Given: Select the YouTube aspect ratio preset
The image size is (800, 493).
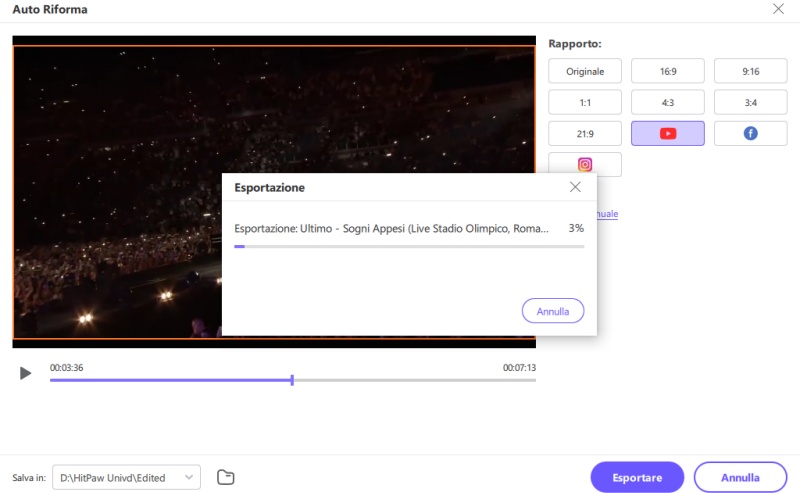Looking at the screenshot, I should 667,134.
